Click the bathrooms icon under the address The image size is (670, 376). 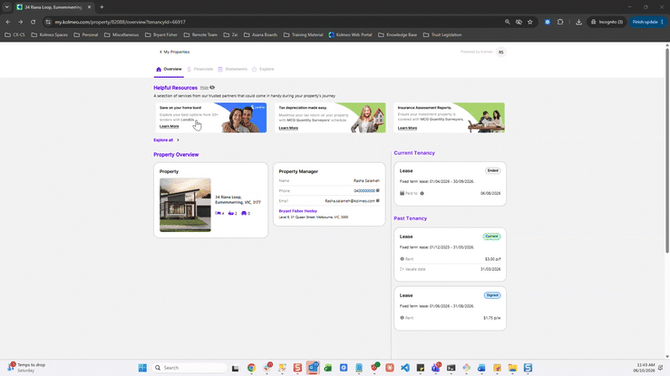pyautogui.click(x=231, y=213)
